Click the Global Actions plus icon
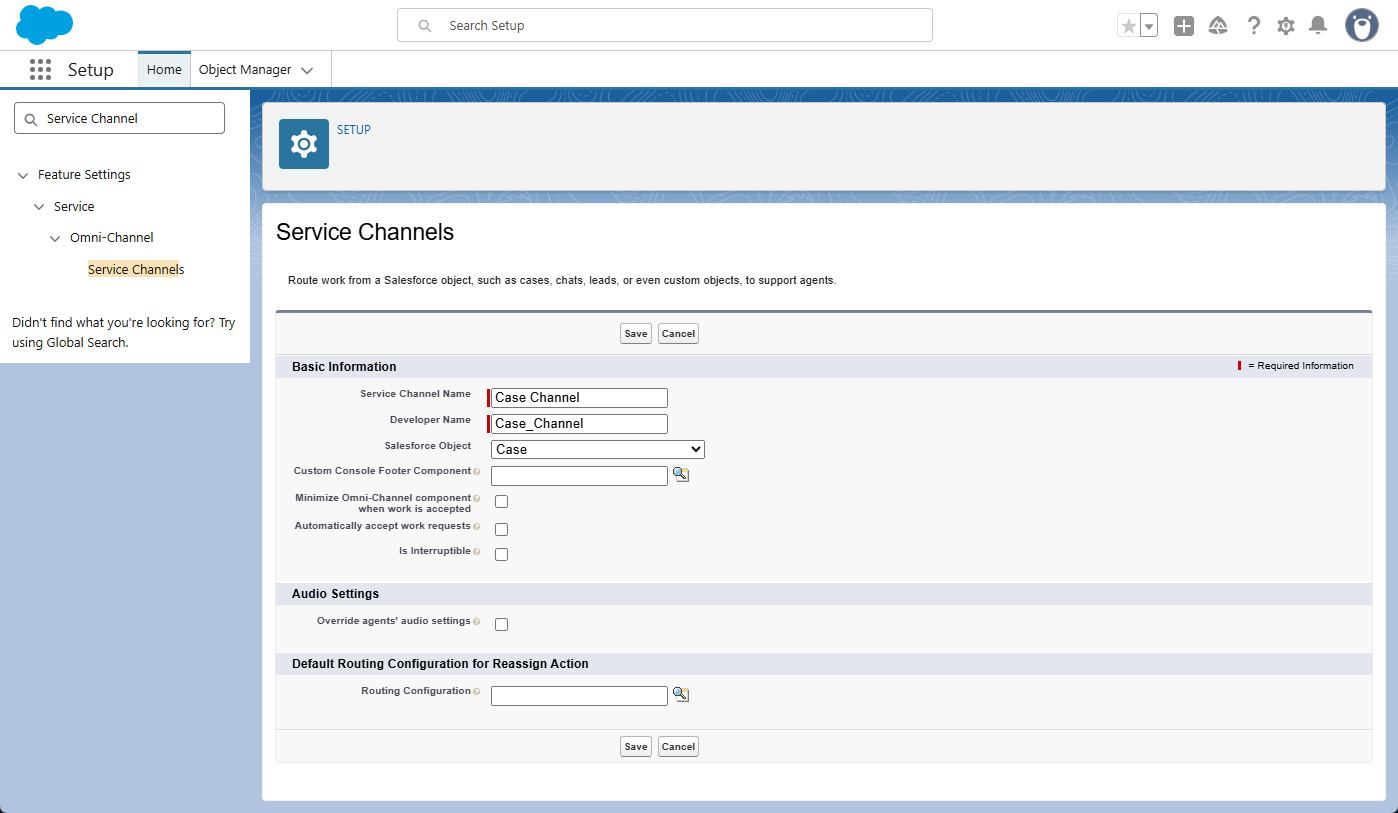Image resolution: width=1398 pixels, height=813 pixels. pos(1184,26)
